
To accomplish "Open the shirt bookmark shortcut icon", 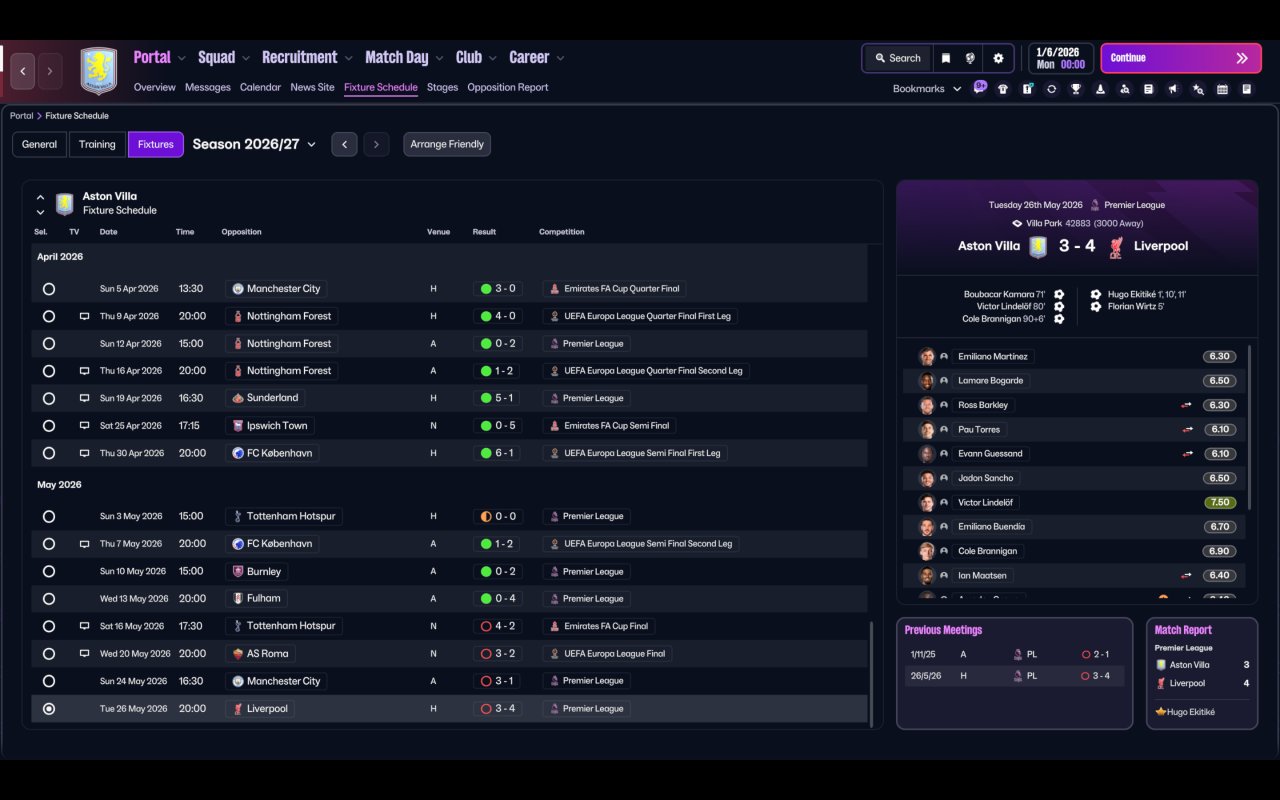I will click(x=1003, y=89).
